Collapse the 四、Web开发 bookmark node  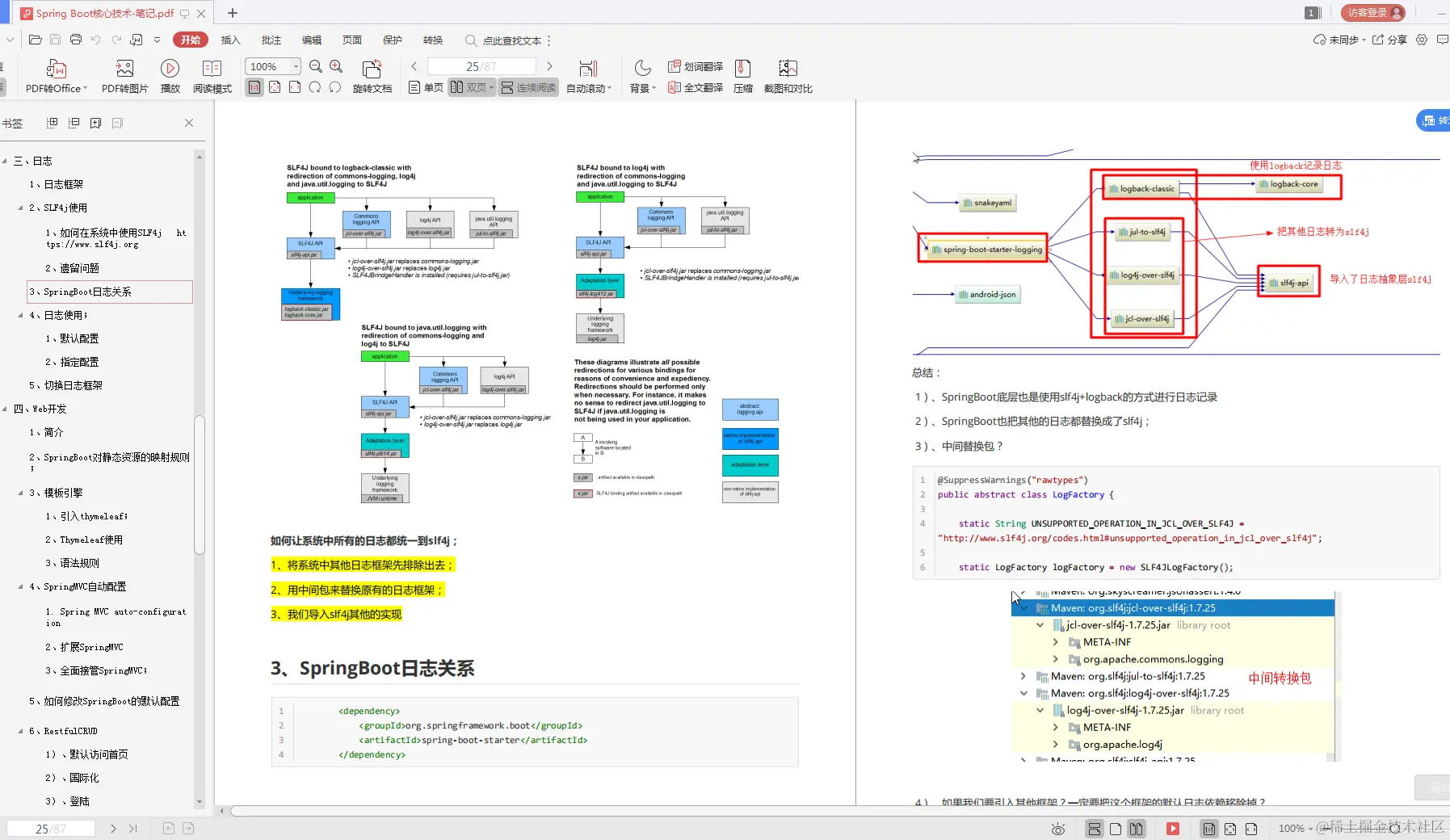point(5,409)
